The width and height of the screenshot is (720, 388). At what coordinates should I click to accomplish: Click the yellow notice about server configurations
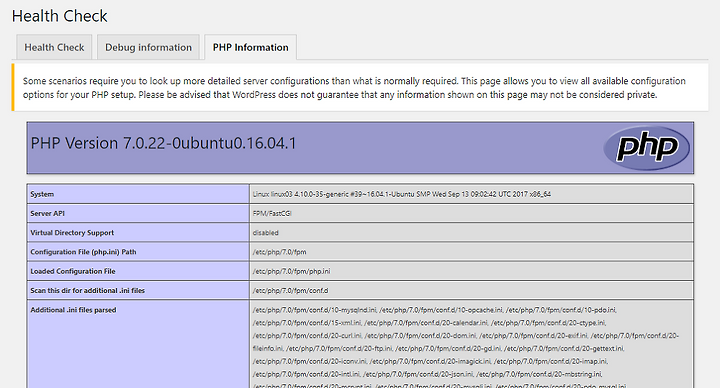pyautogui.click(x=360, y=88)
